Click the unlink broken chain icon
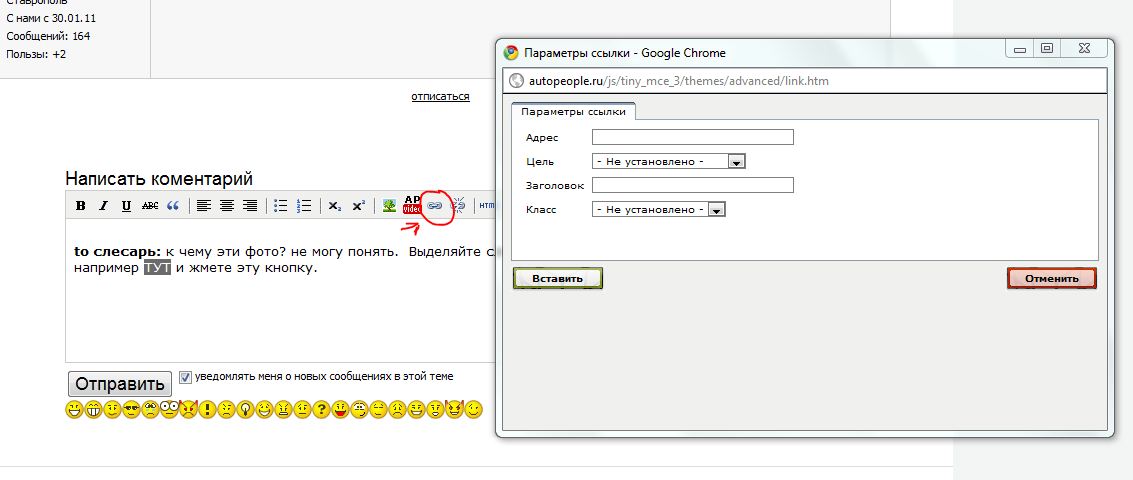This screenshot has width=1133, height=480. (x=458, y=206)
